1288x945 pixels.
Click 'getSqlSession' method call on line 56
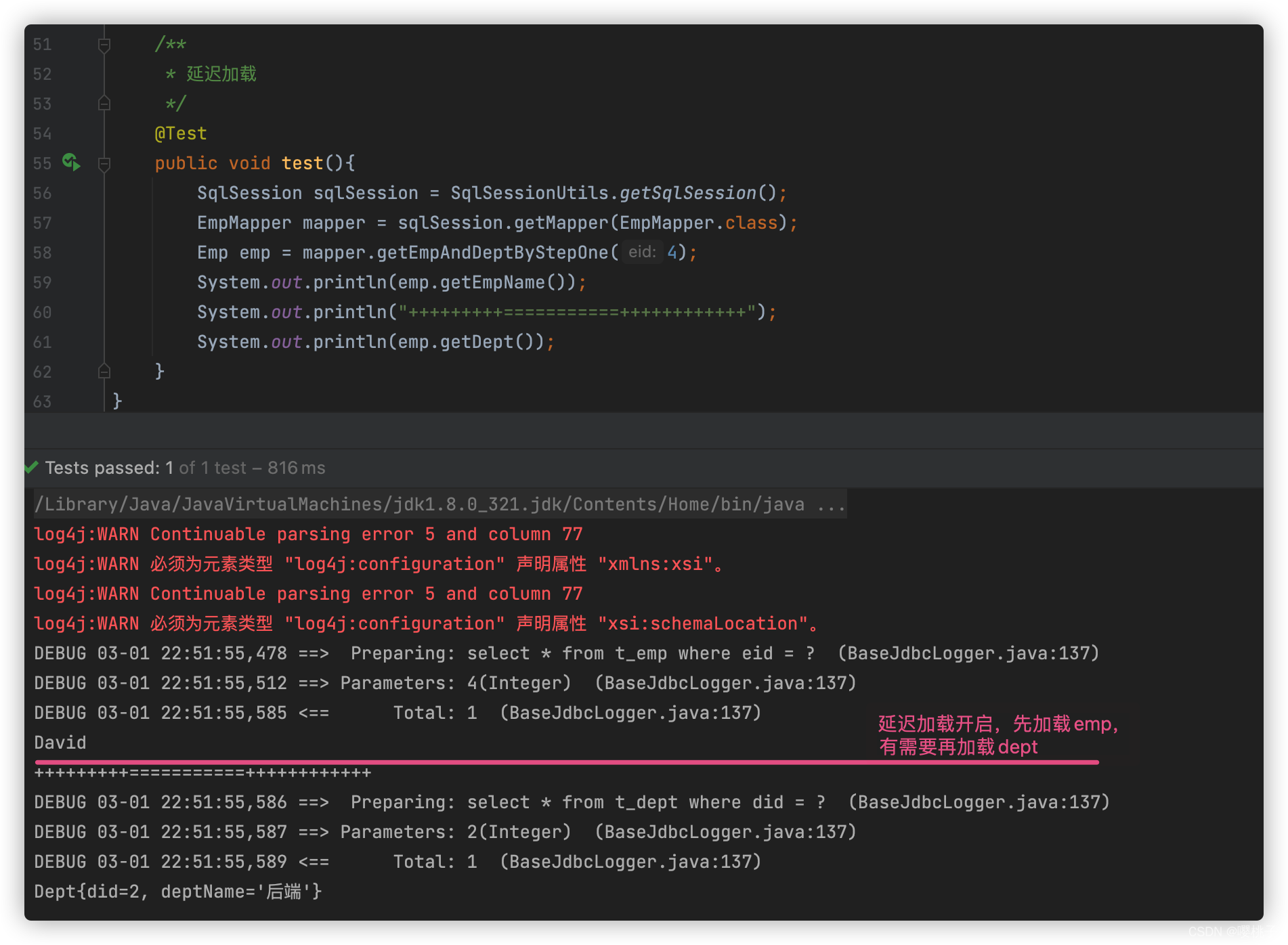688,194
